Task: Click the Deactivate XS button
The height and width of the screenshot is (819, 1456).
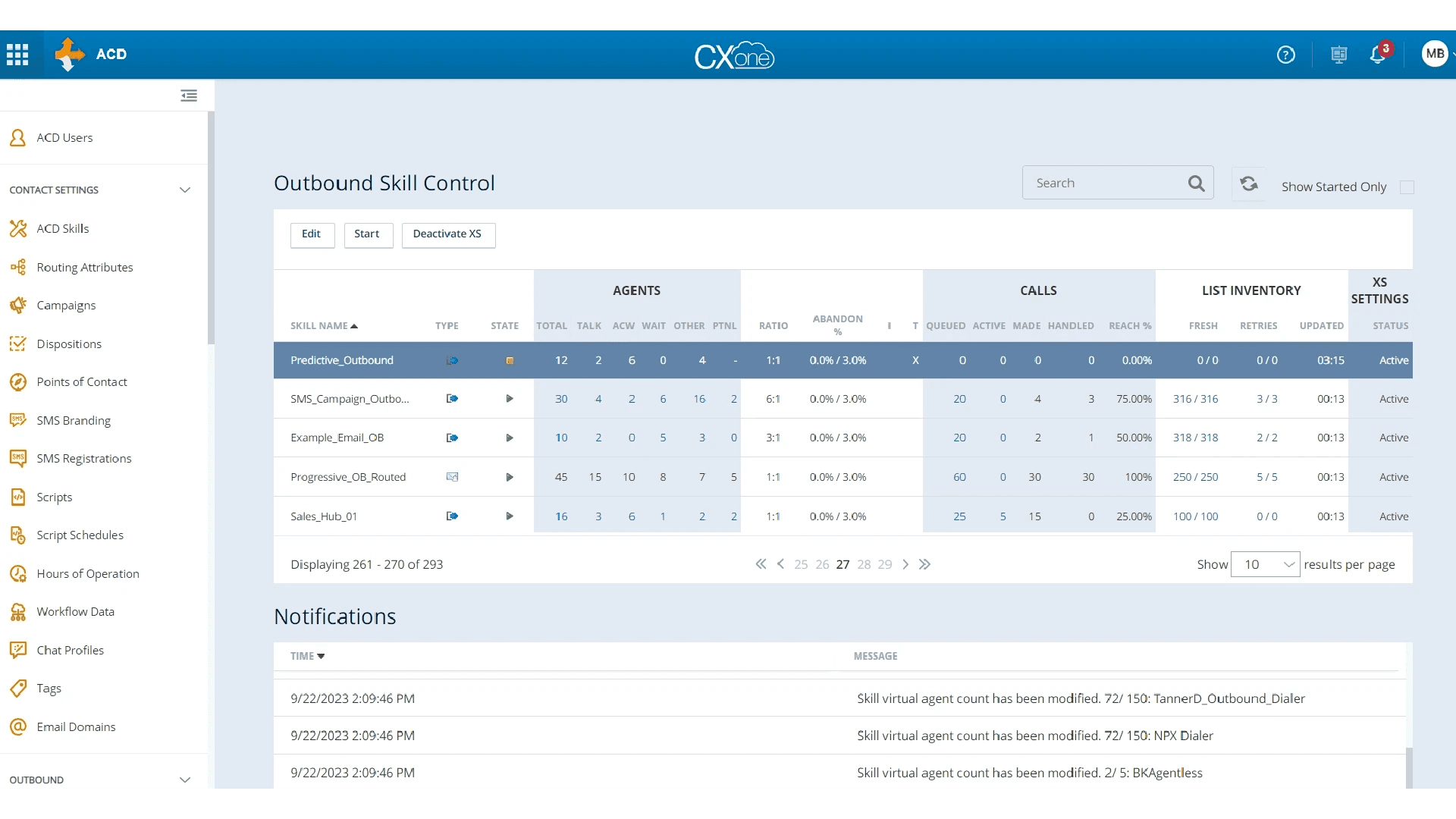Action: click(447, 233)
